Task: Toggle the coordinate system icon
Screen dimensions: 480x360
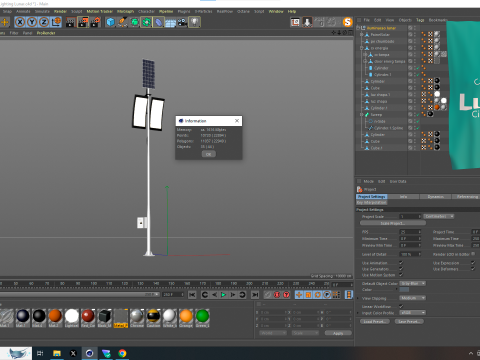Action: [56, 22]
